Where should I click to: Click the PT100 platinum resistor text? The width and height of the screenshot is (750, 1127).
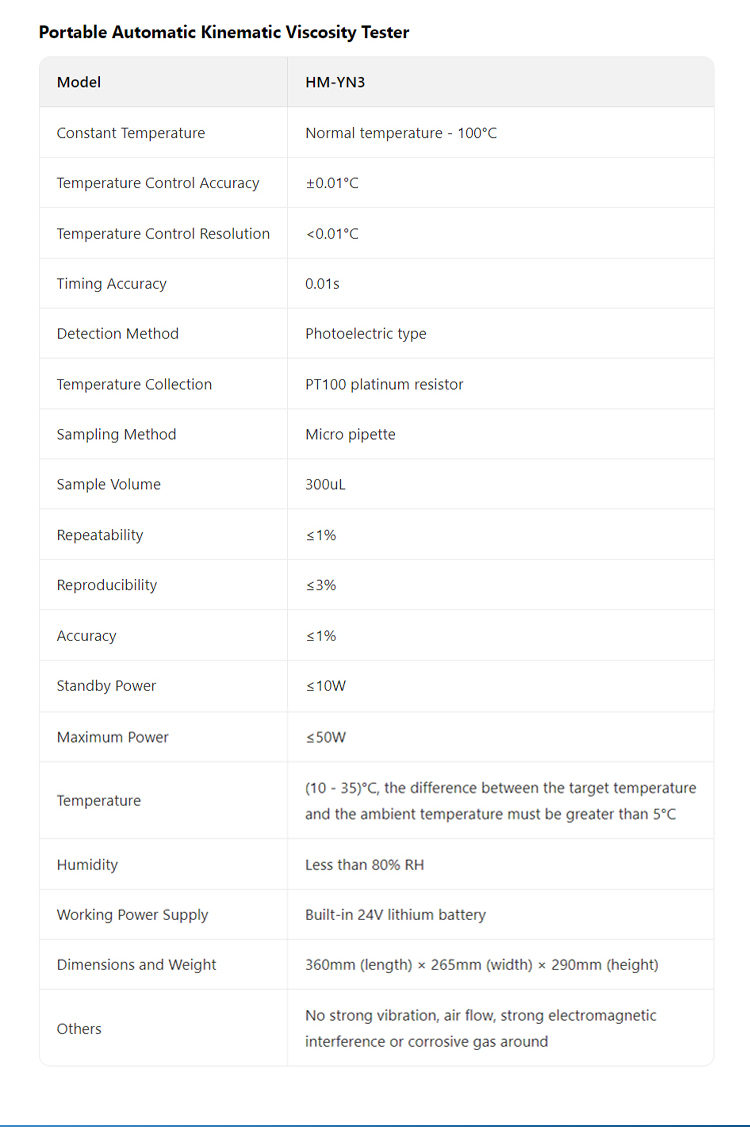tap(384, 384)
